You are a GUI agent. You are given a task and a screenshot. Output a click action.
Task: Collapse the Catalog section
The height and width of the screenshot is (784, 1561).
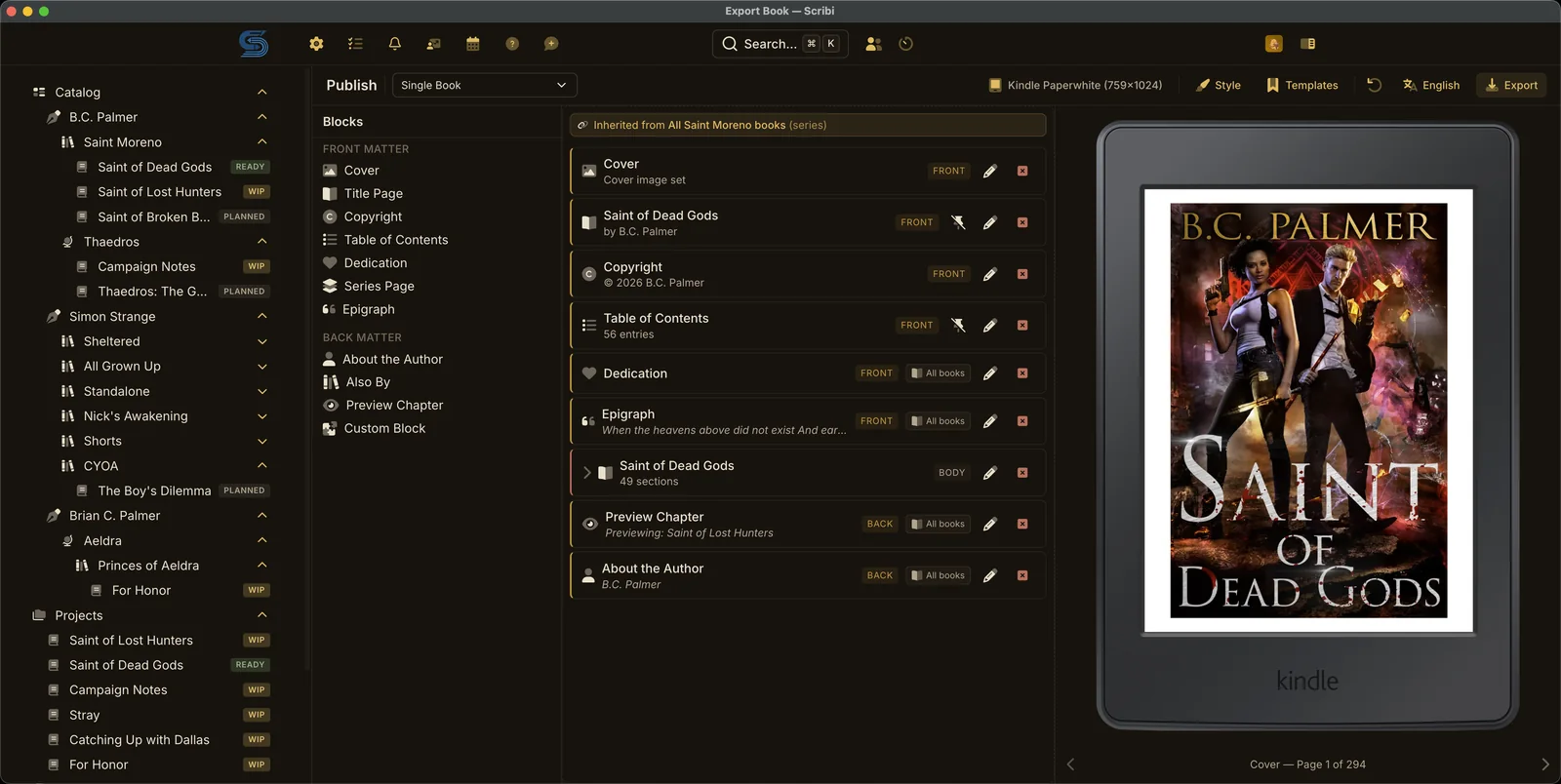[x=261, y=92]
